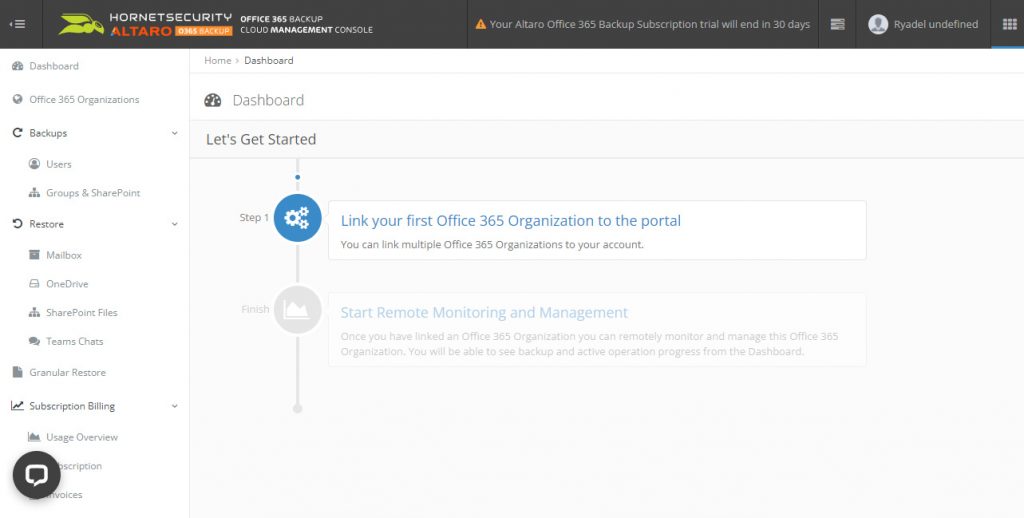Click the Step 1 gears circle icon
The image size is (1024, 518).
click(x=297, y=218)
